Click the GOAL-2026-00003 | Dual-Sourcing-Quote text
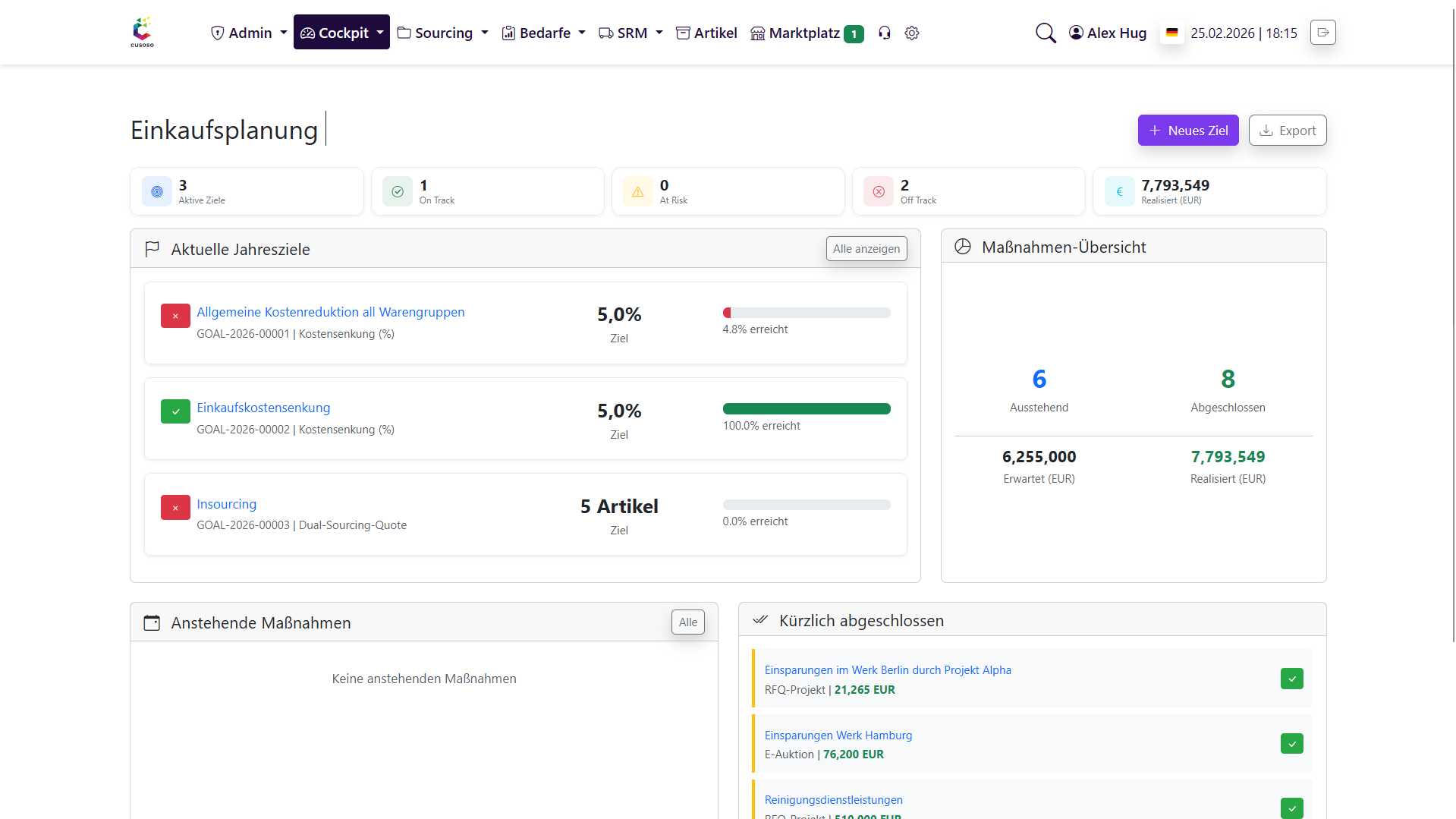Viewport: 1456px width, 819px height. pos(302,525)
